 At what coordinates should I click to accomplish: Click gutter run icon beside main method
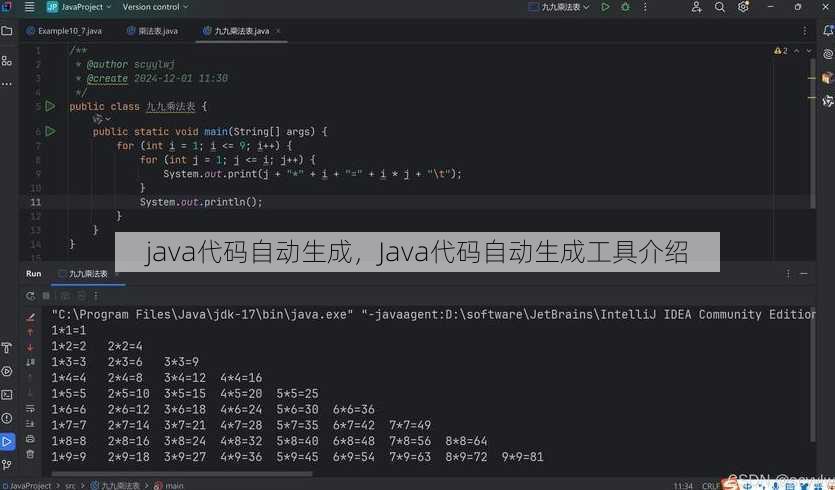pos(50,131)
